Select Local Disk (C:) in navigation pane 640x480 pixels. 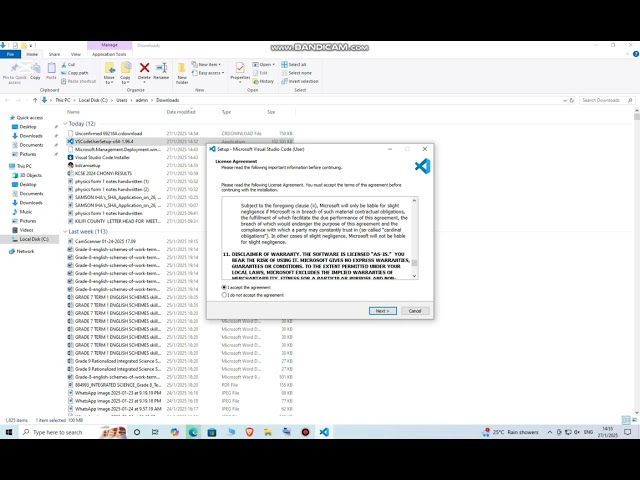tap(34, 239)
